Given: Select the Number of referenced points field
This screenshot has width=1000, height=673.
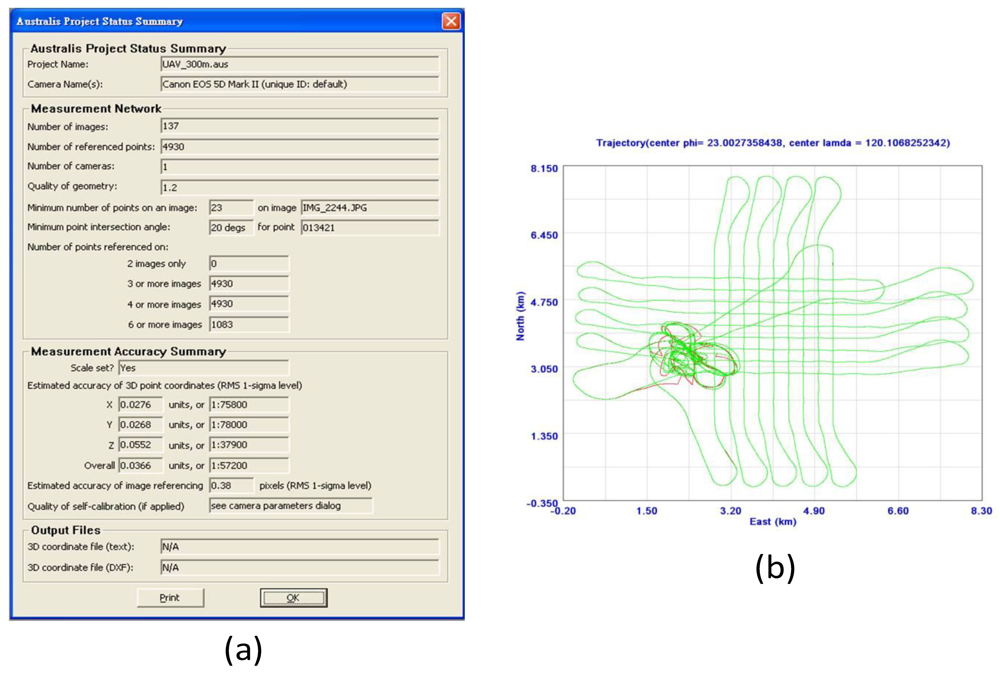Looking at the screenshot, I should (x=299, y=147).
